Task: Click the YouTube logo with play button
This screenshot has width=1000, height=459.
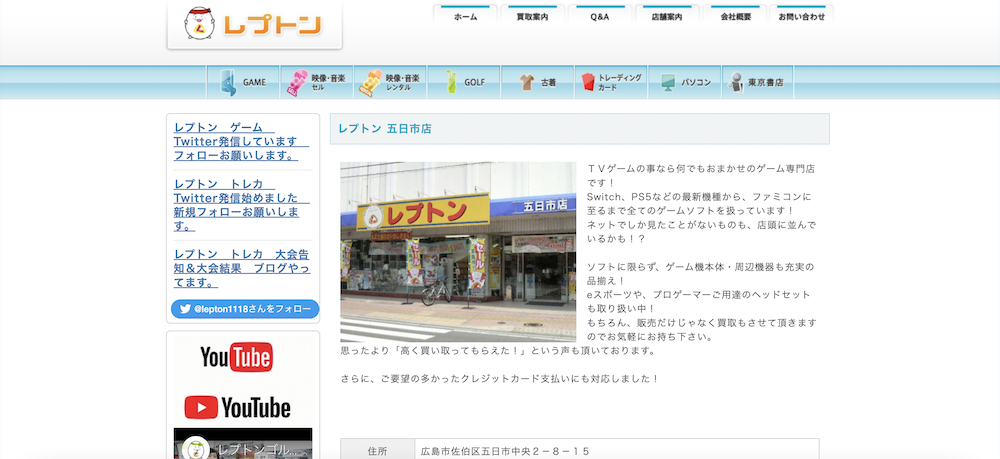Action: tap(238, 407)
